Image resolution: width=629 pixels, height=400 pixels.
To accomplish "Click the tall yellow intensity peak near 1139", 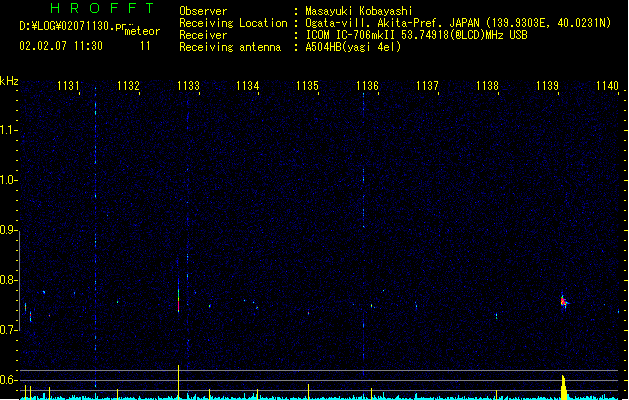I will (564, 387).
